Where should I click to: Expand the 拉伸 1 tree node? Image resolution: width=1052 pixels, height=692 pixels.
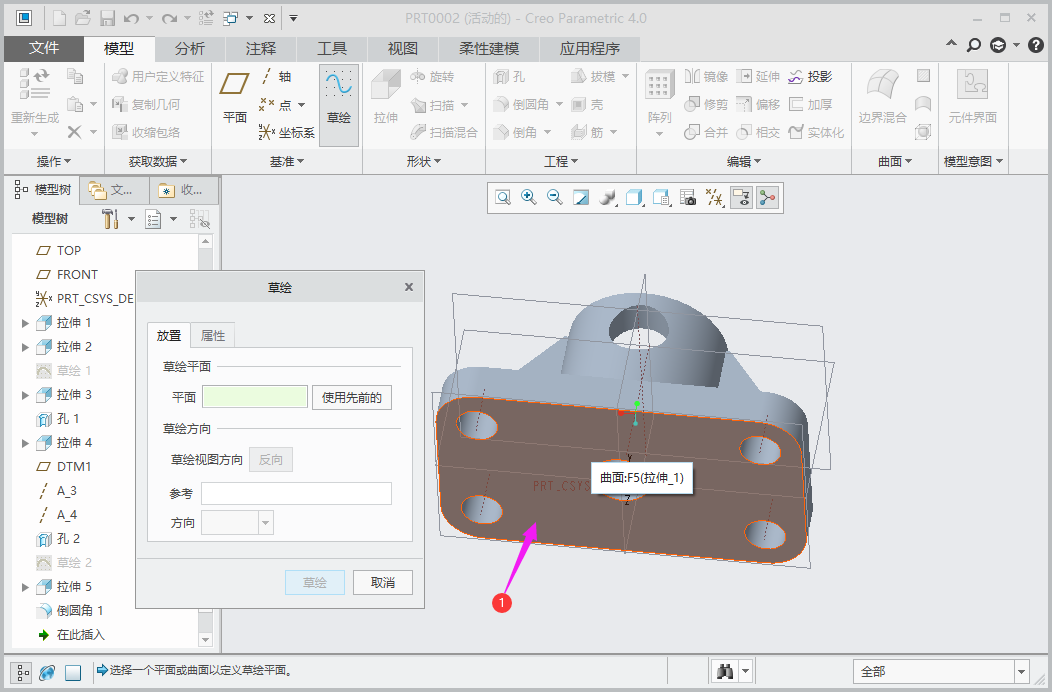[26, 323]
